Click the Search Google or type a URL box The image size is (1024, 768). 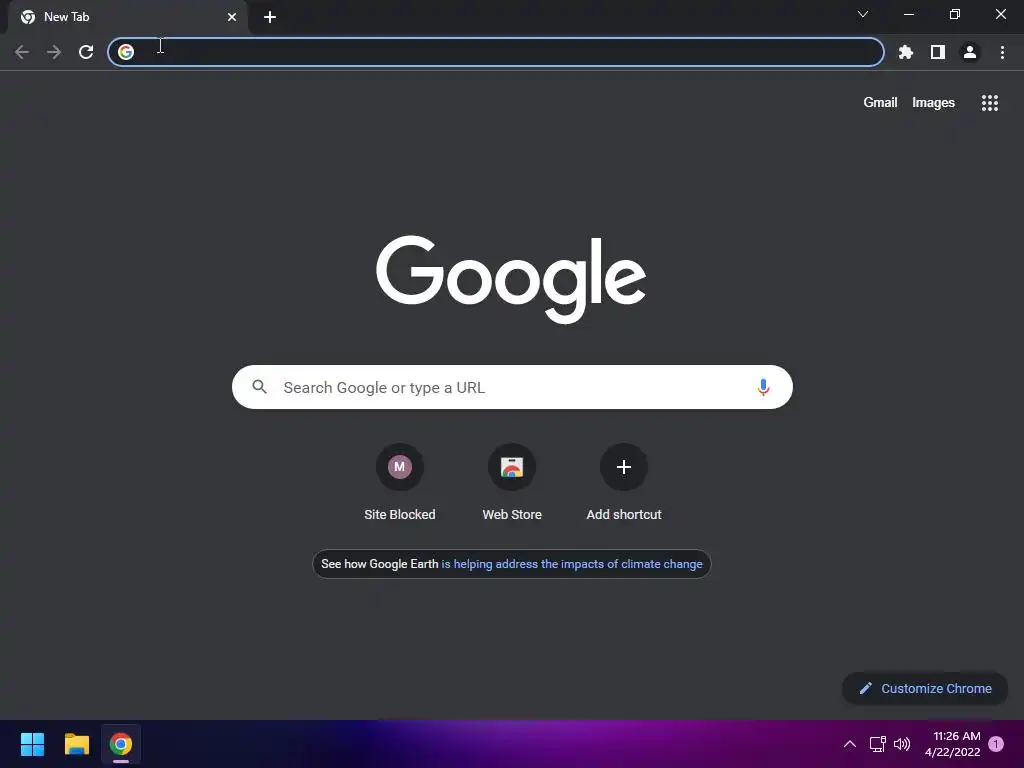512,387
